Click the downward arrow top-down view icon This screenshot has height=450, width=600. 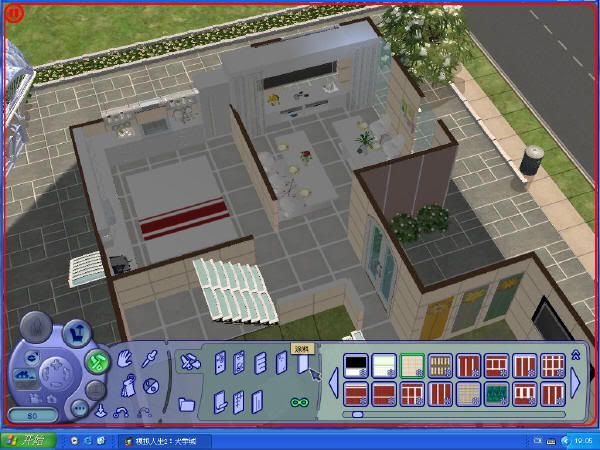(101, 411)
